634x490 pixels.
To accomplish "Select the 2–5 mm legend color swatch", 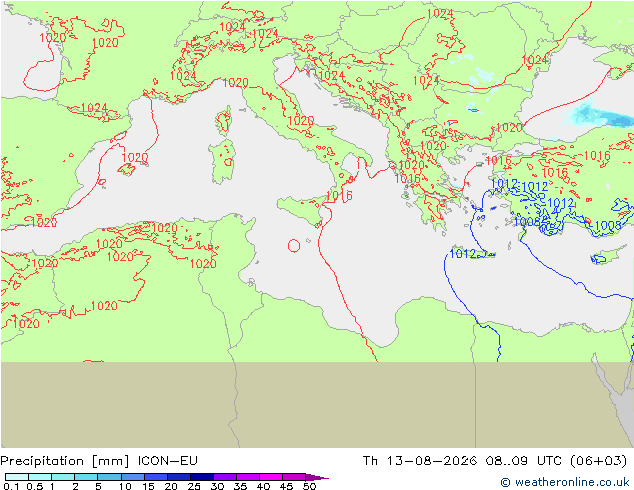I will point(86,477).
